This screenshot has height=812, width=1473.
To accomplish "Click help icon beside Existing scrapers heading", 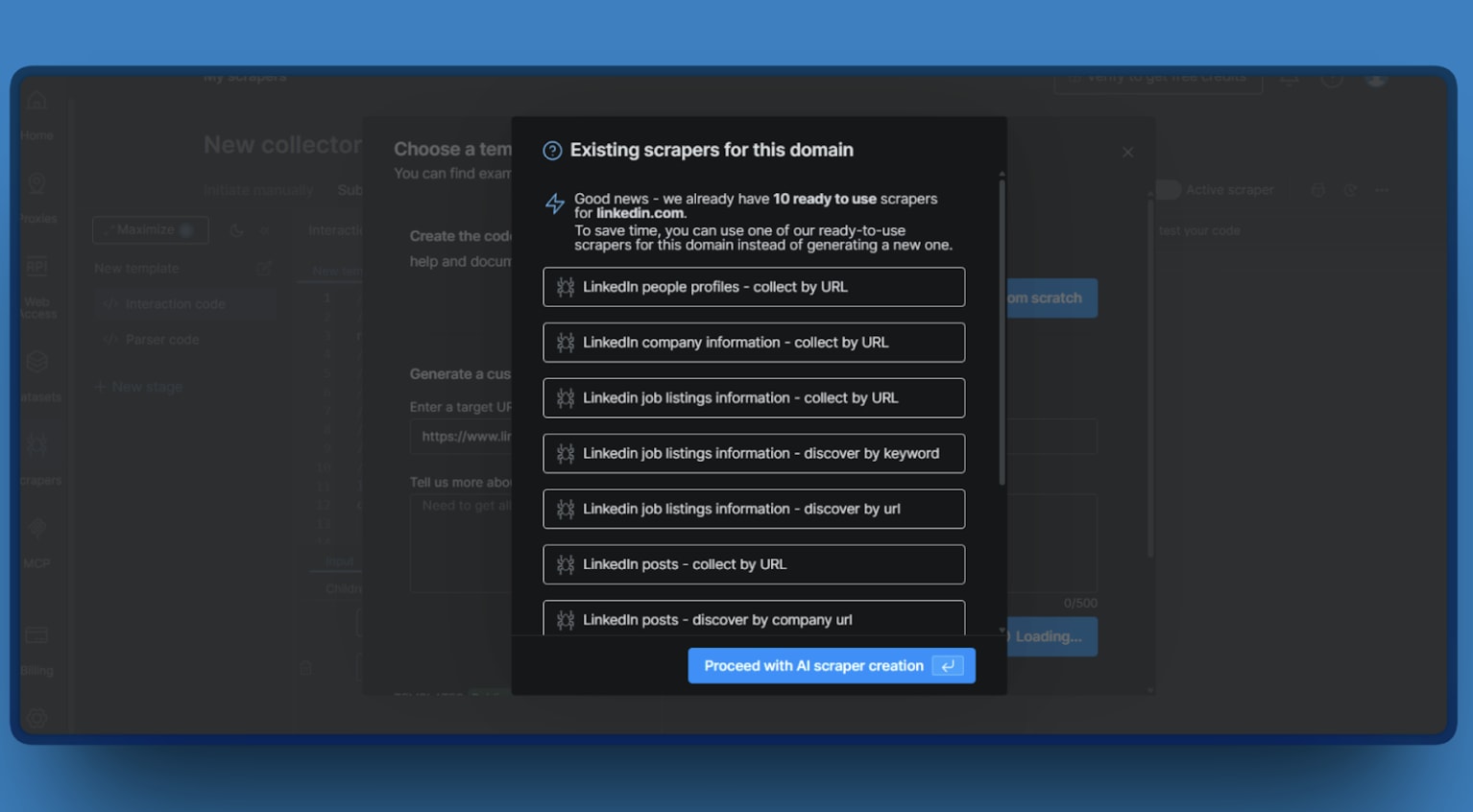I will coord(552,151).
